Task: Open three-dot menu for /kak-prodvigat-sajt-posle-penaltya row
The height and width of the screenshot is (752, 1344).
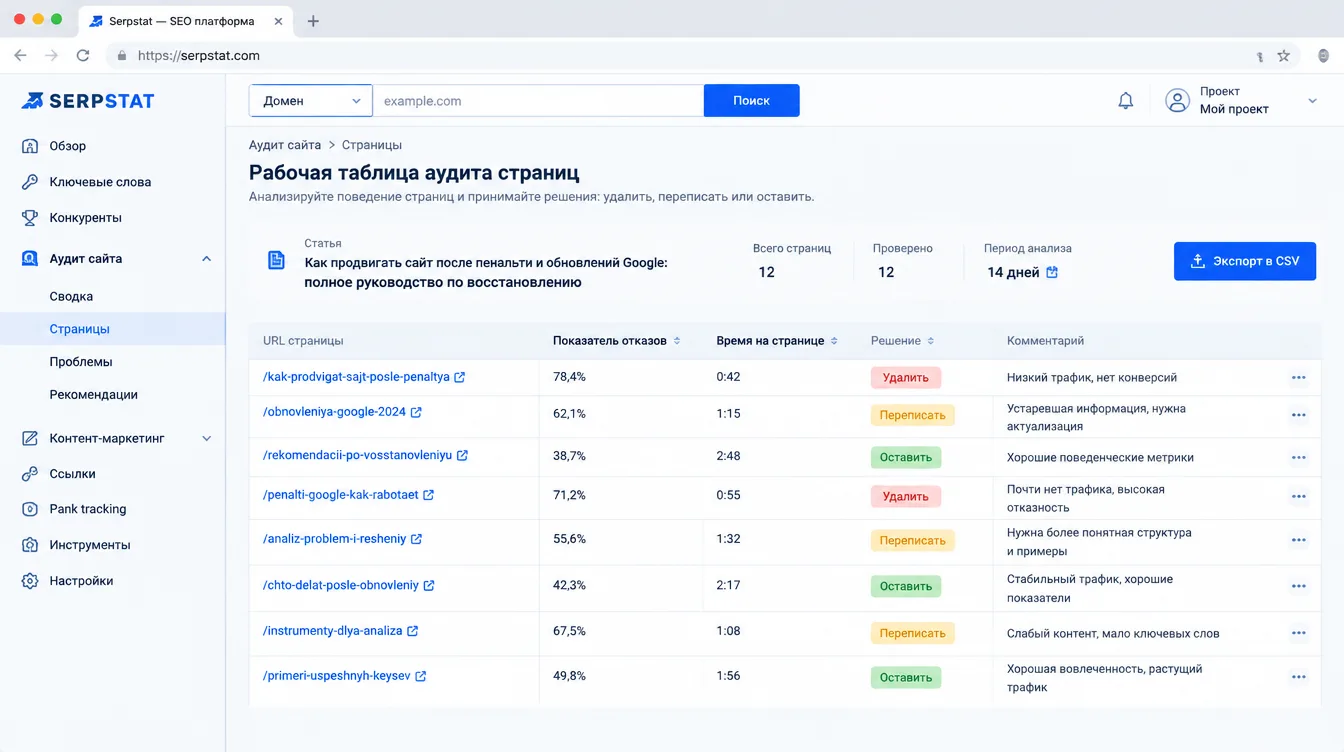Action: tap(1298, 378)
